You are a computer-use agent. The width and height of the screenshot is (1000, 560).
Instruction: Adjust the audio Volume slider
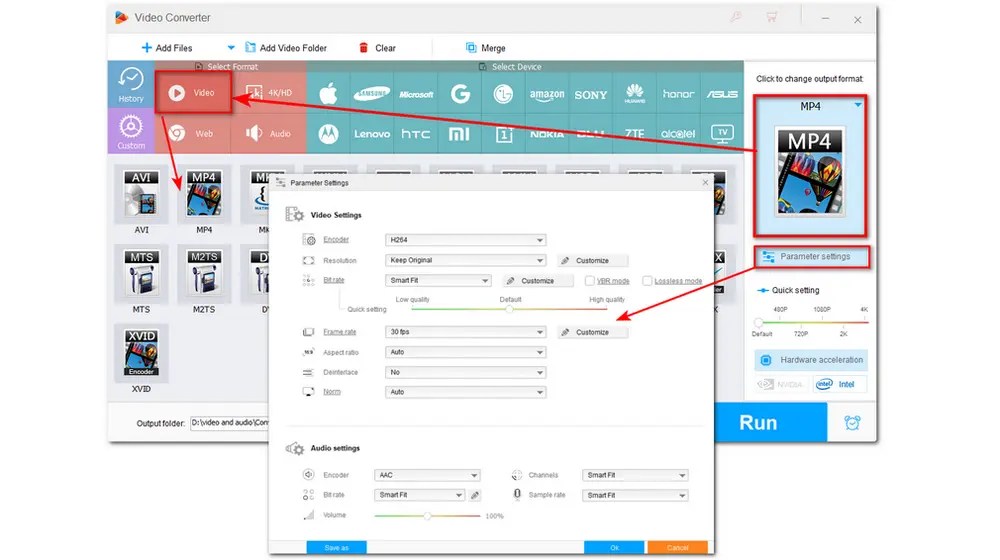[427, 515]
